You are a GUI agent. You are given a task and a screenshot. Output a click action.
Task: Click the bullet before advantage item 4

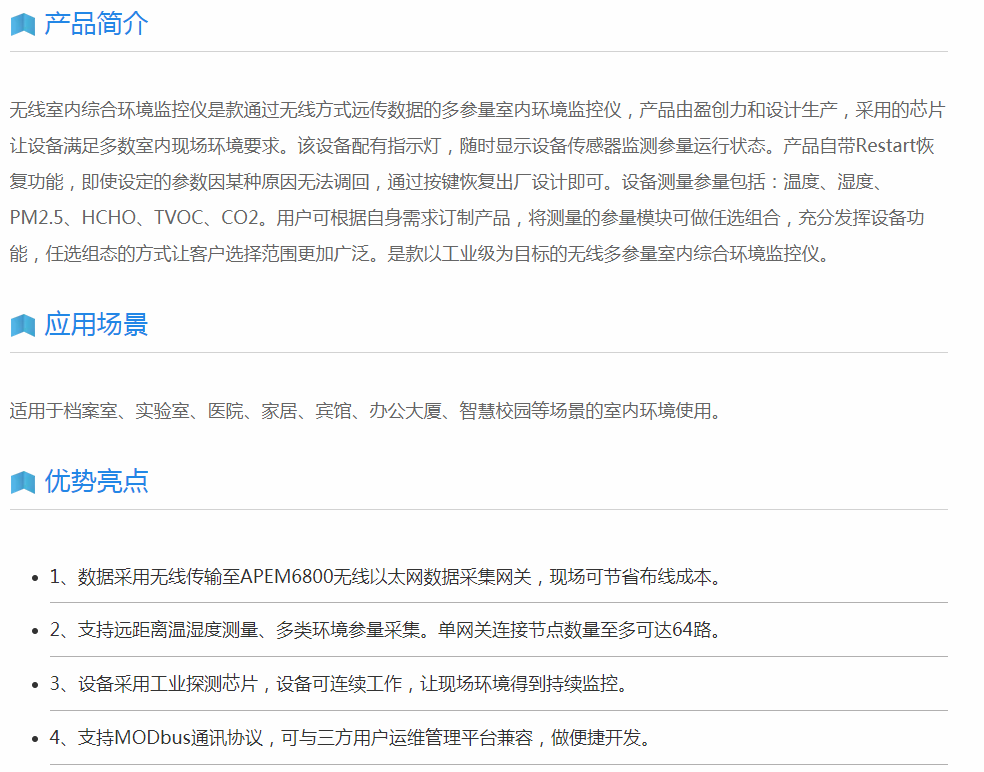click(36, 740)
